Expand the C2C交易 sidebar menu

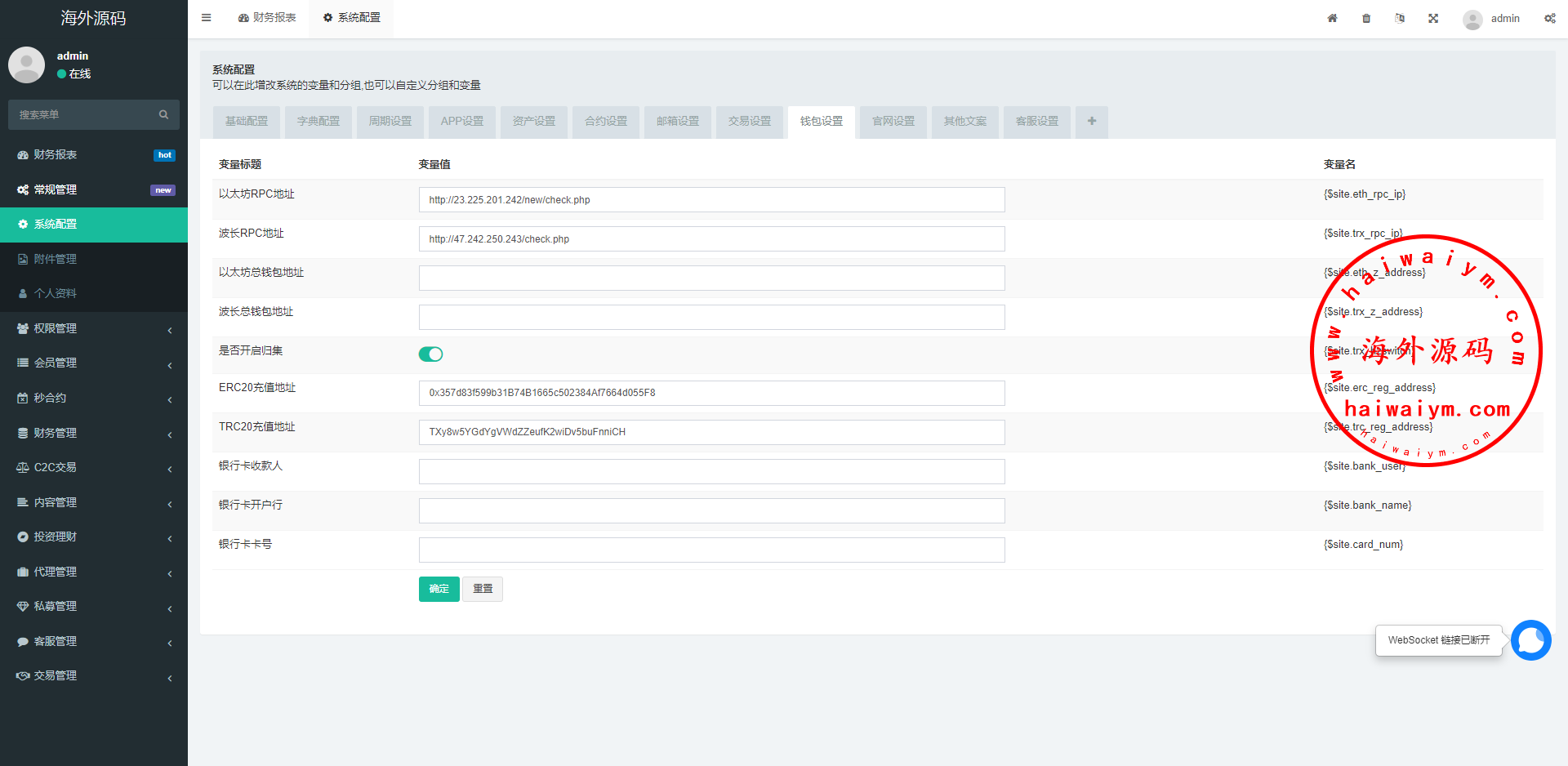point(94,468)
